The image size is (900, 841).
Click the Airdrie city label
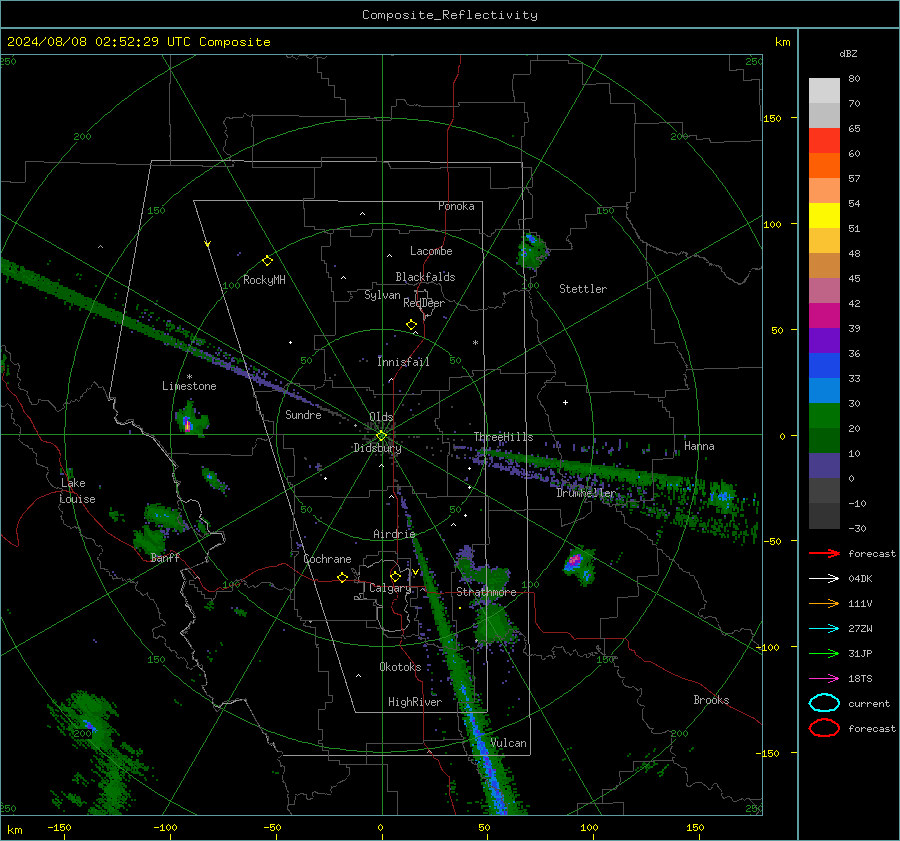click(394, 534)
